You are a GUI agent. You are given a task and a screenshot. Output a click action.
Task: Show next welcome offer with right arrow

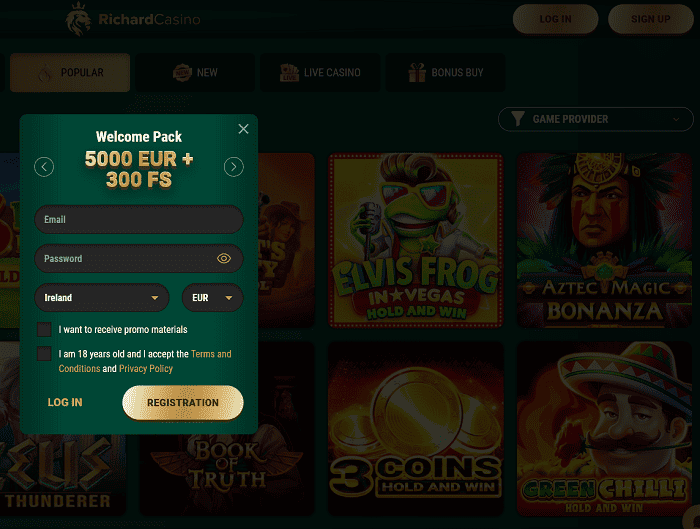233,167
